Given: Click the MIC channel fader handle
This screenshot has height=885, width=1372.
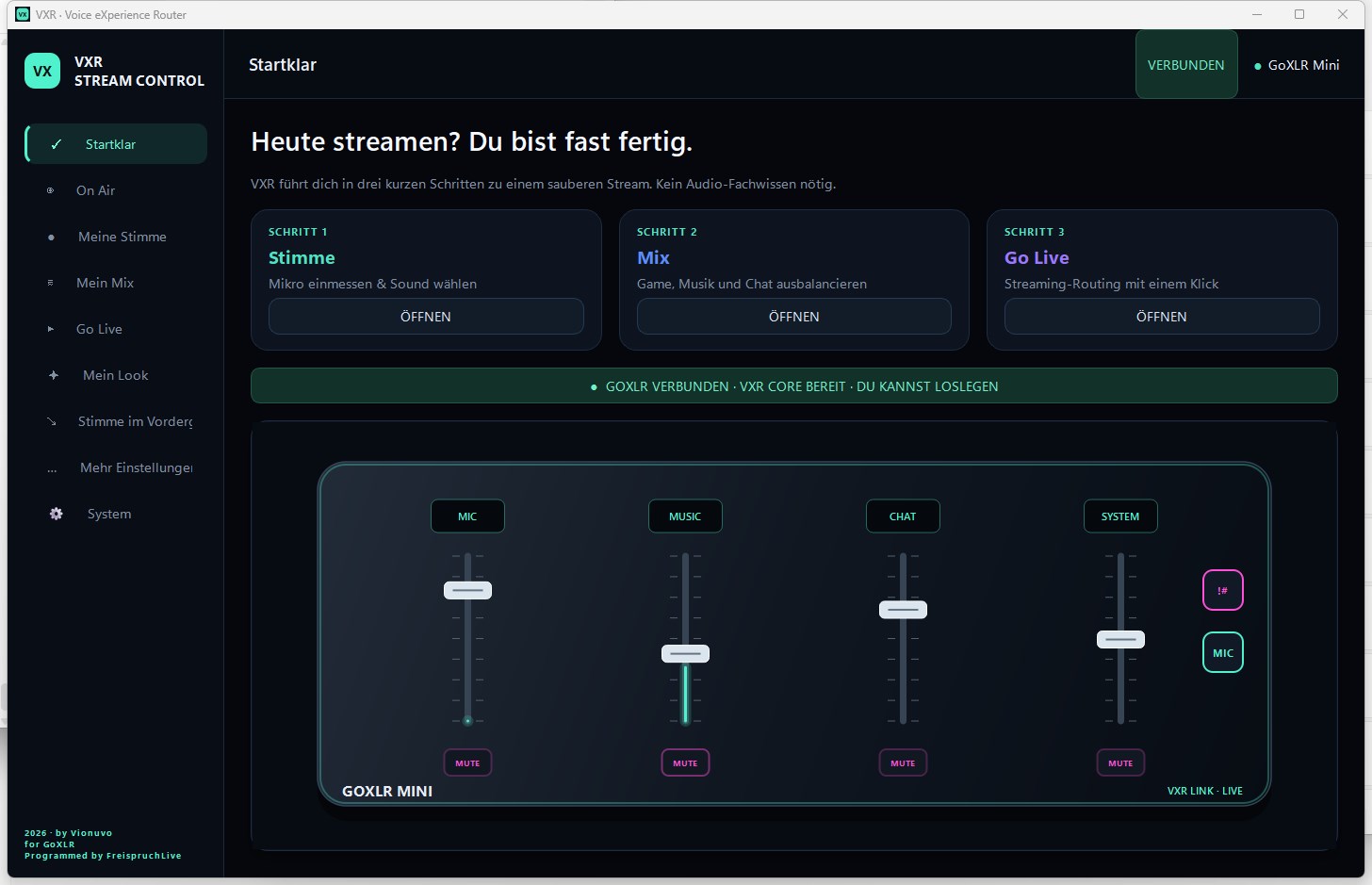Looking at the screenshot, I should (467, 591).
